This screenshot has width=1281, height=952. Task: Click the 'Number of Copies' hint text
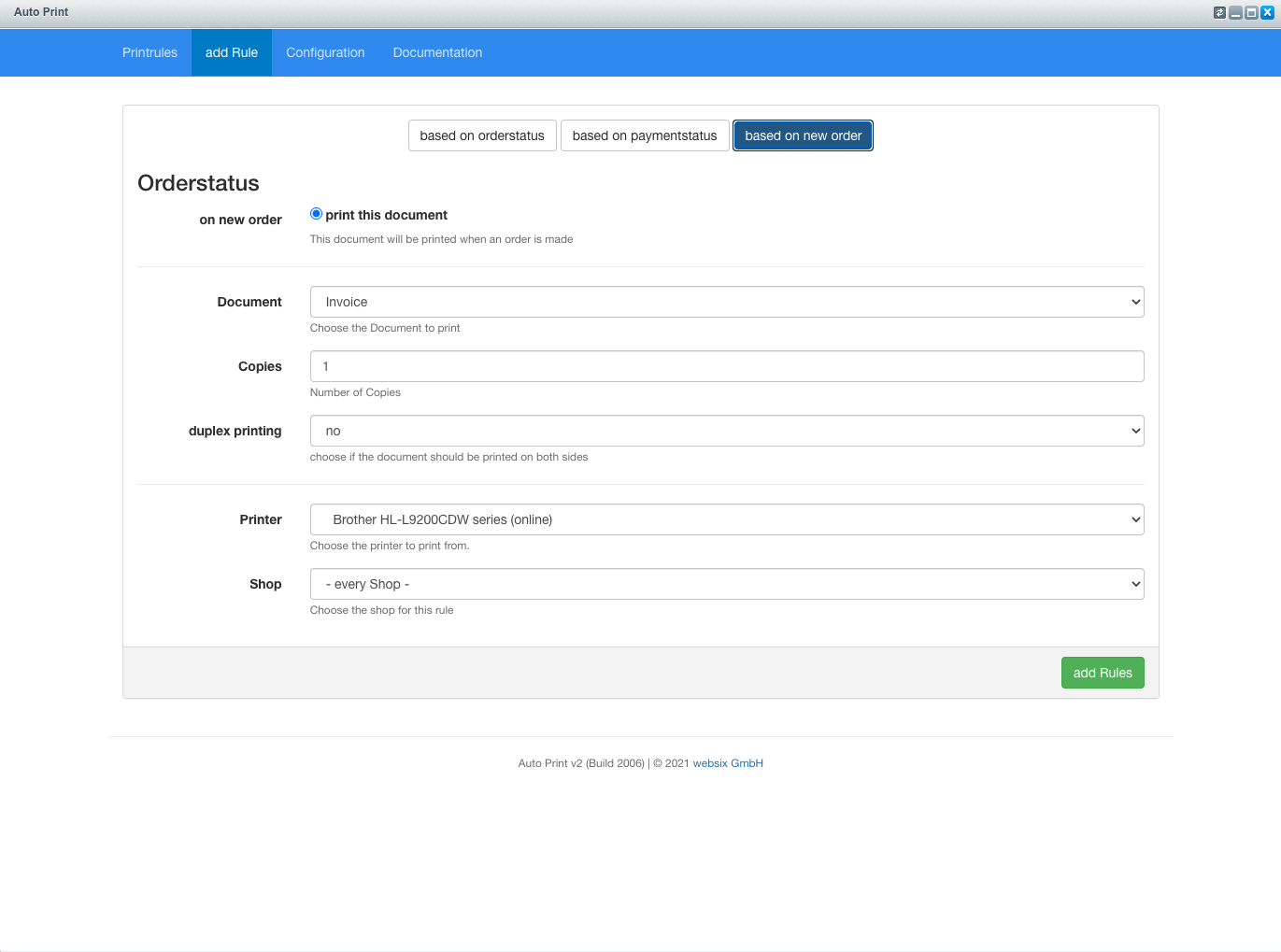[x=355, y=392]
